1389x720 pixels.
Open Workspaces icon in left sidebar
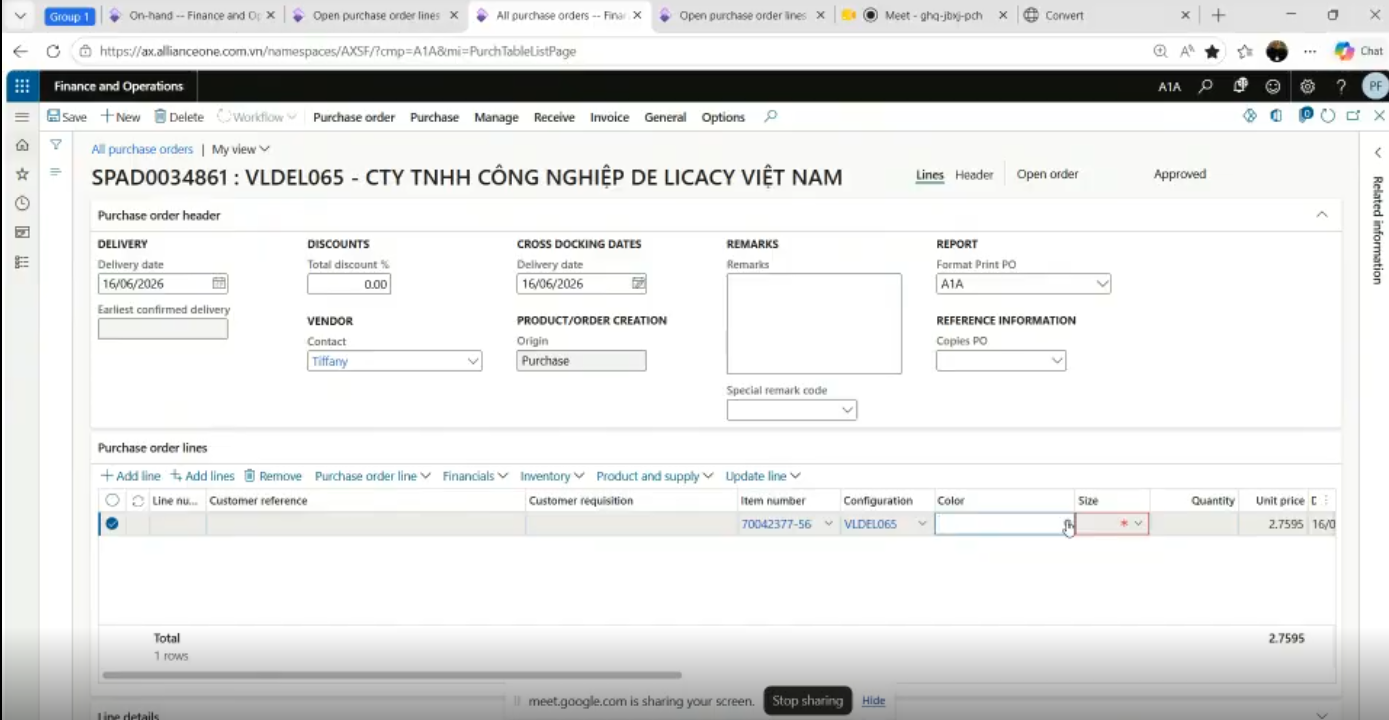22,232
